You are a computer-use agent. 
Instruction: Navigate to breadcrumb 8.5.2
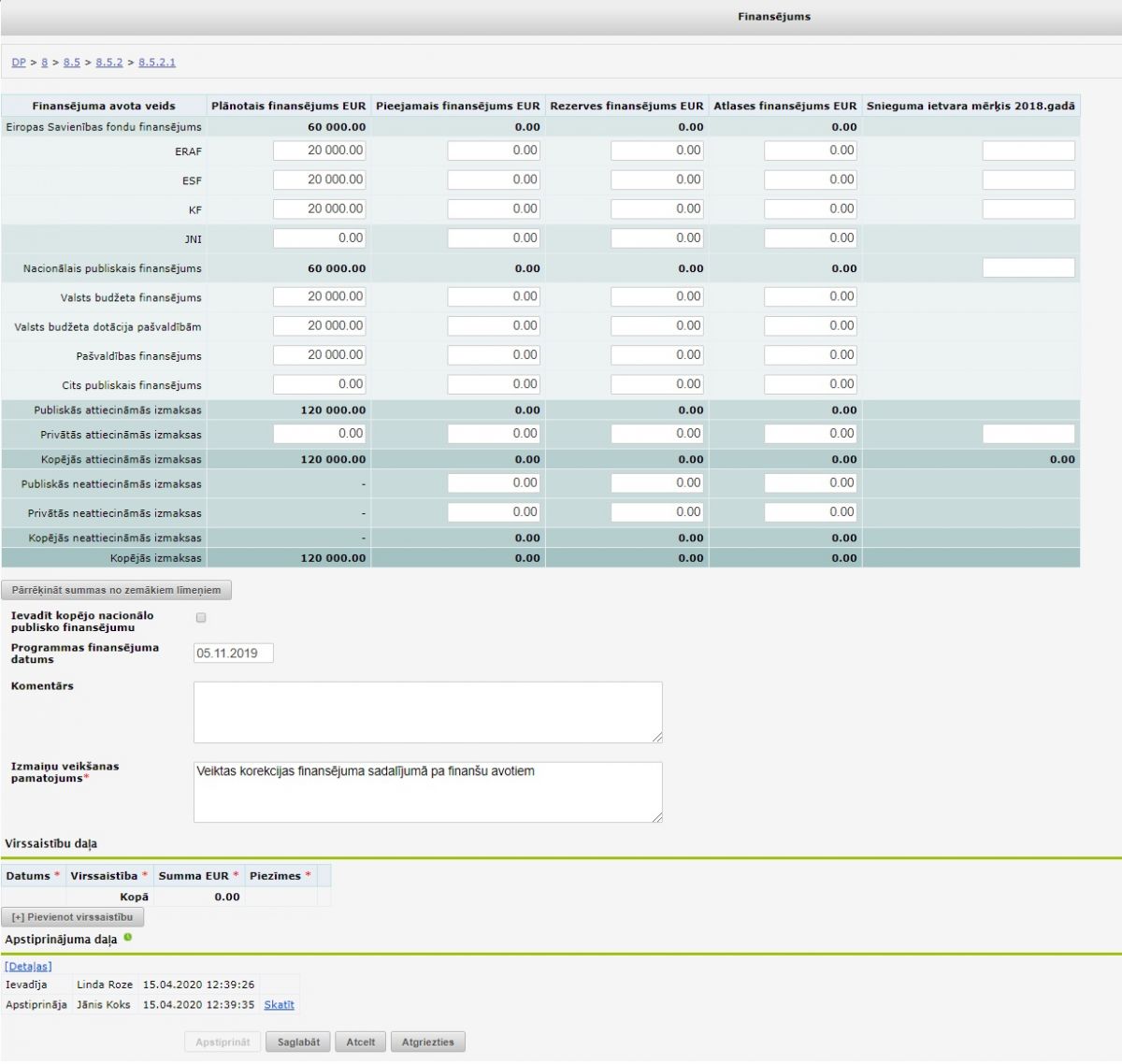pos(109,63)
